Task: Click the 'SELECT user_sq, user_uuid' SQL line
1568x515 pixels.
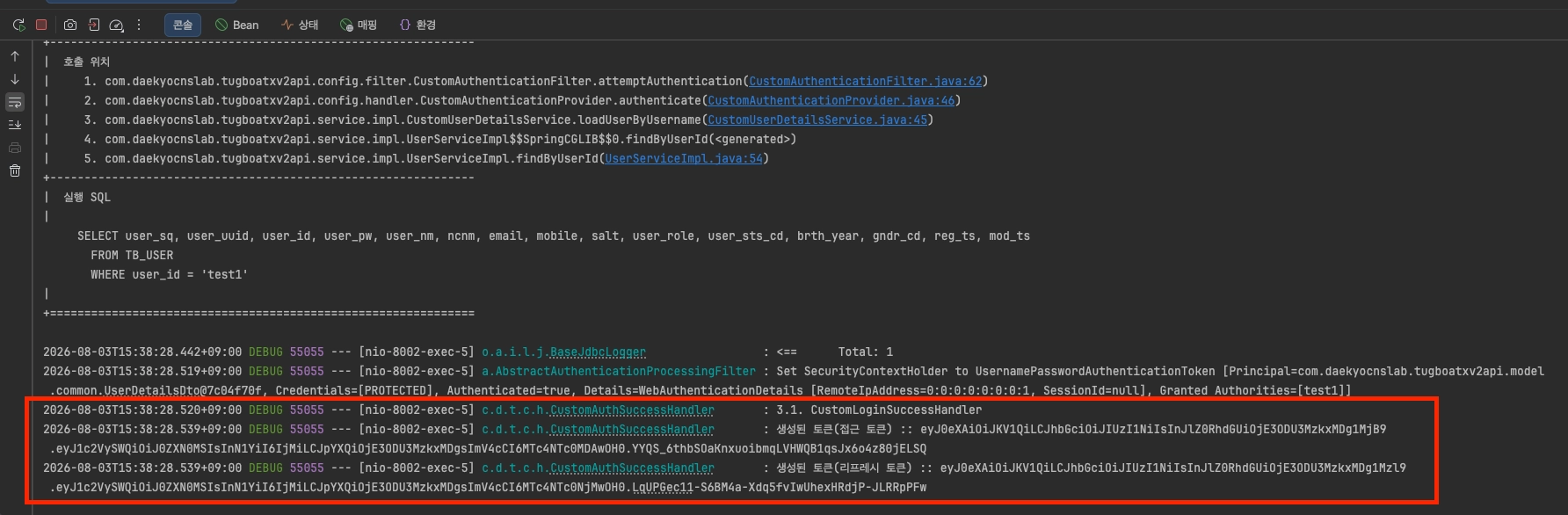Action: pos(554,236)
